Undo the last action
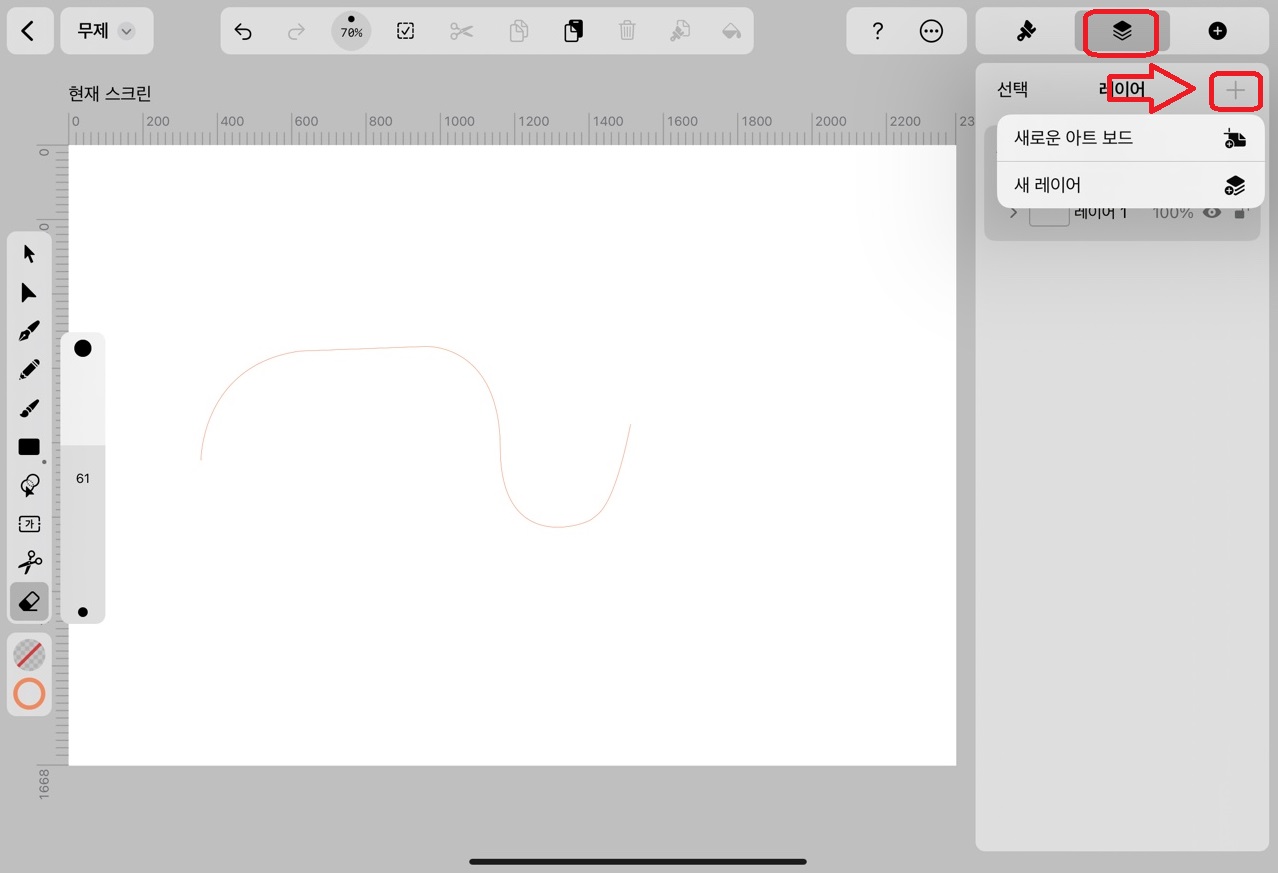This screenshot has height=873, width=1278. click(x=243, y=32)
